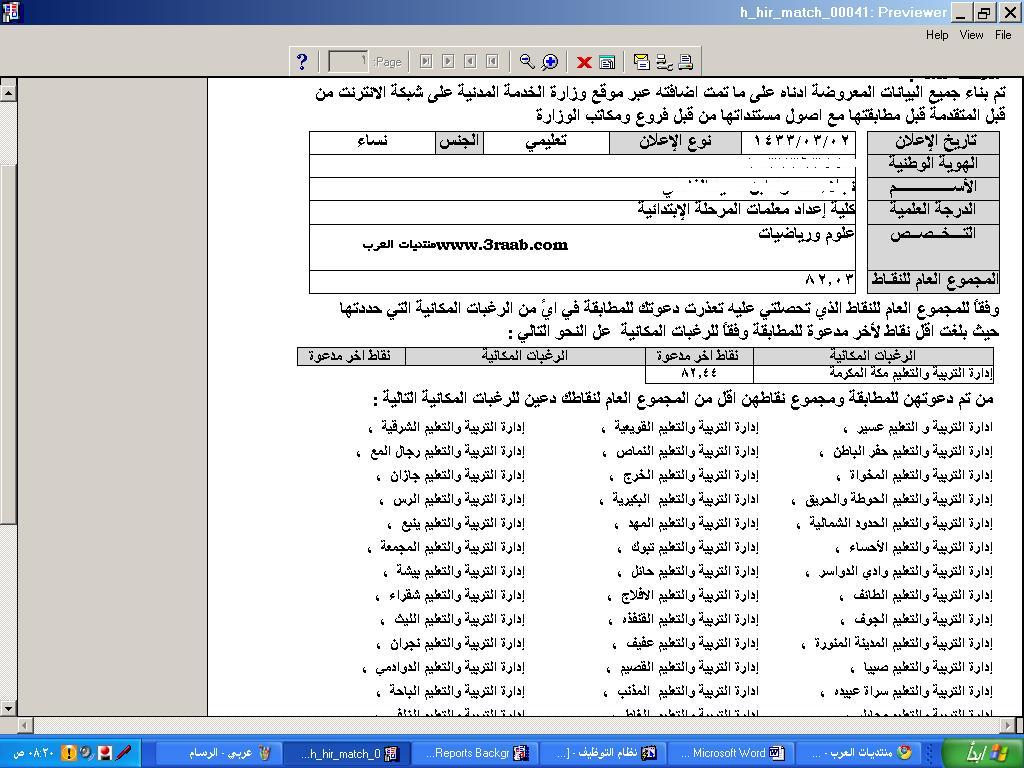Click the right arrow with bar page button
This screenshot has width=1024, height=768.
click(x=426, y=61)
